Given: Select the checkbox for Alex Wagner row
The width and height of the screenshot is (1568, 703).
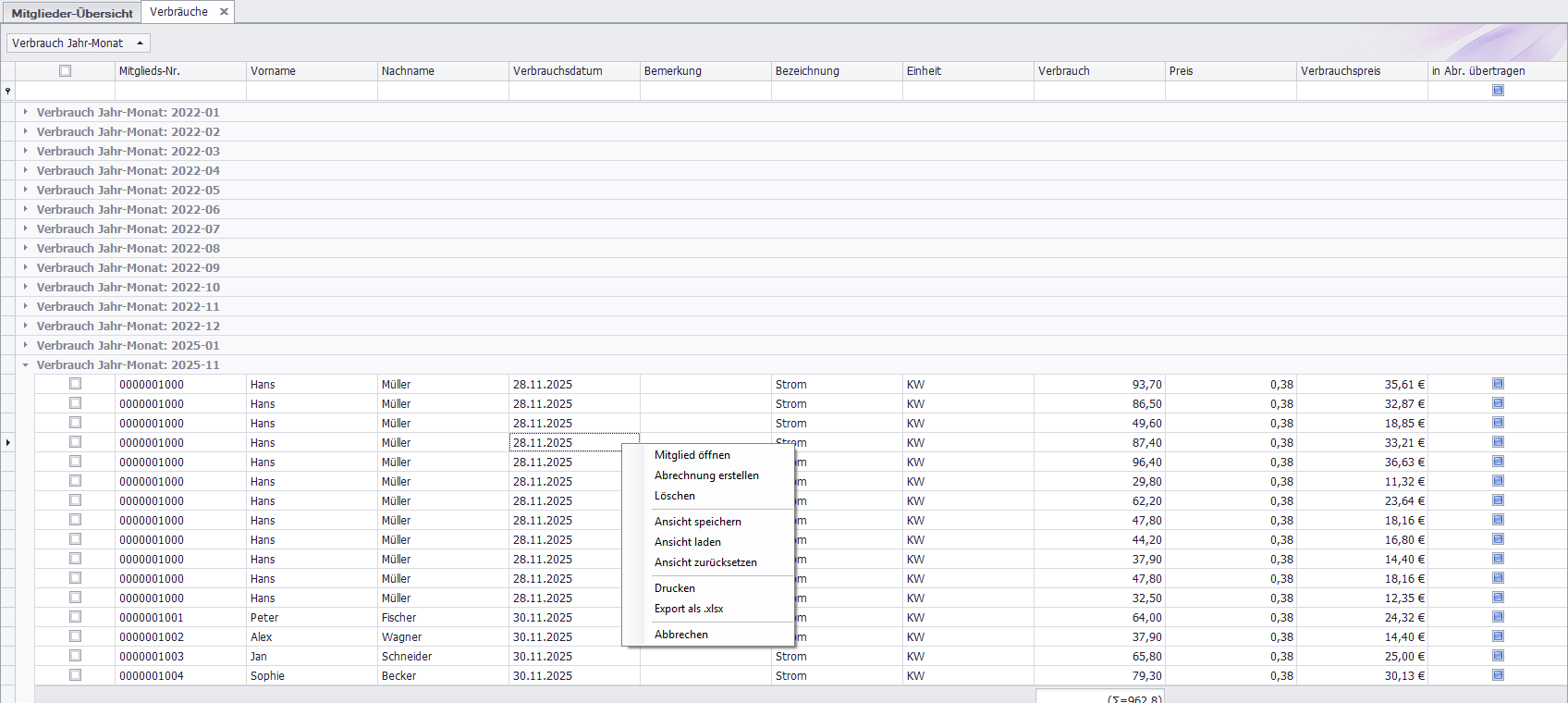Looking at the screenshot, I should [75, 636].
